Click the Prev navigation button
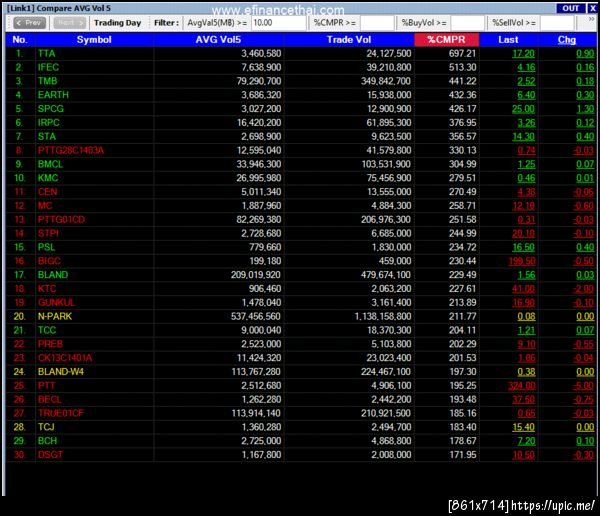 tap(29, 23)
